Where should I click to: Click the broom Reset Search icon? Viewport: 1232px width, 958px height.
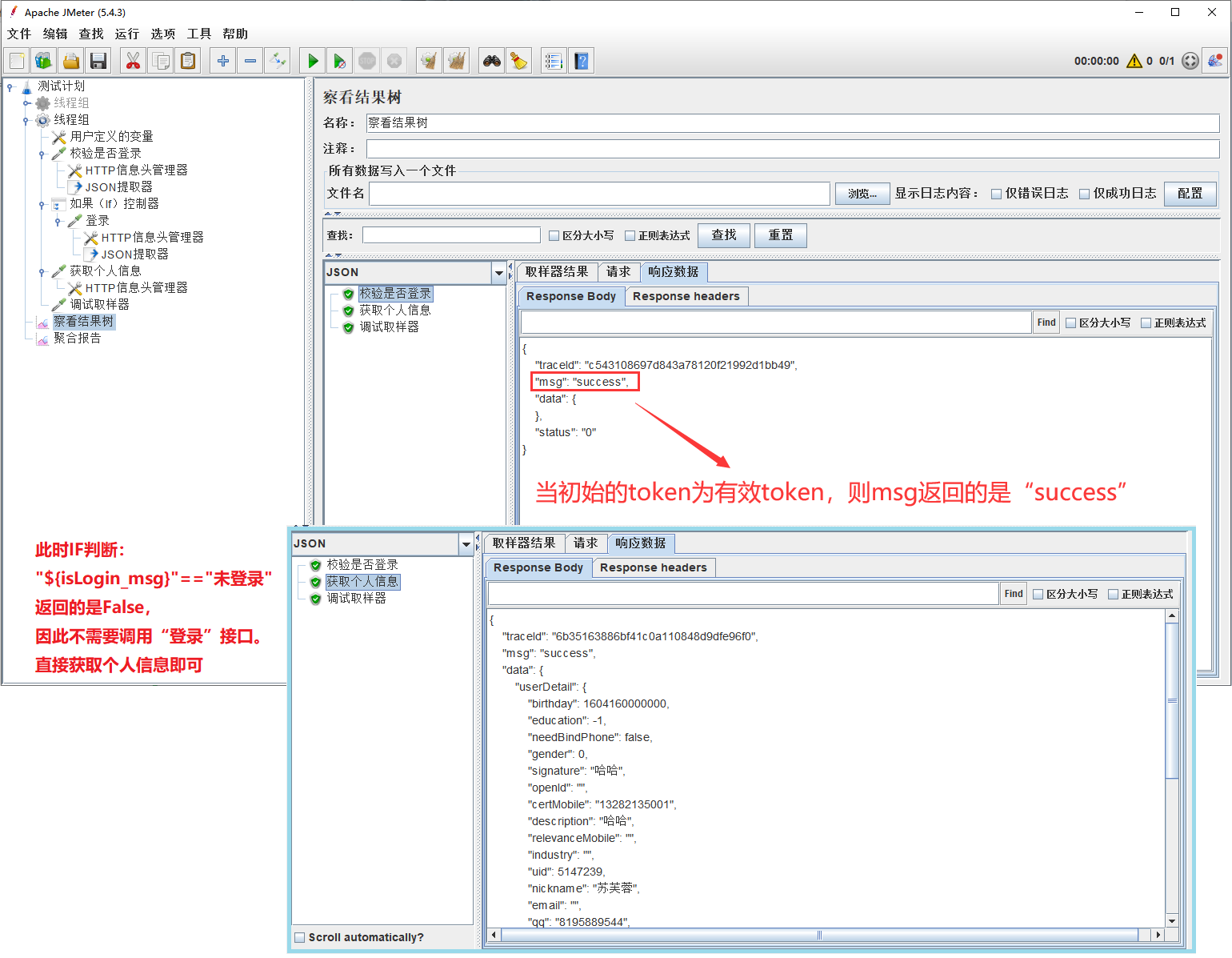[519, 61]
